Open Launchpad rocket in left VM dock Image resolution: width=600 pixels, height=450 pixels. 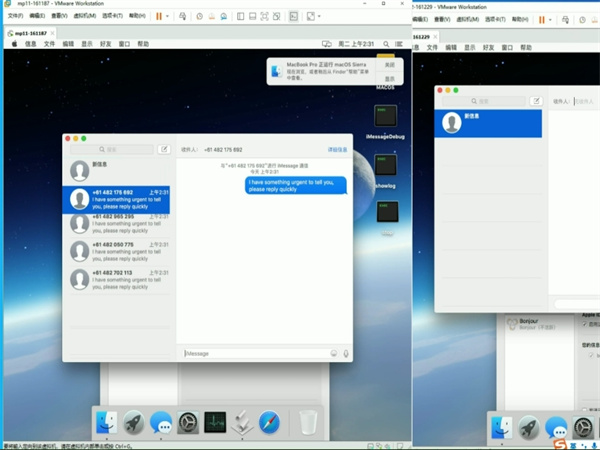(x=133, y=423)
